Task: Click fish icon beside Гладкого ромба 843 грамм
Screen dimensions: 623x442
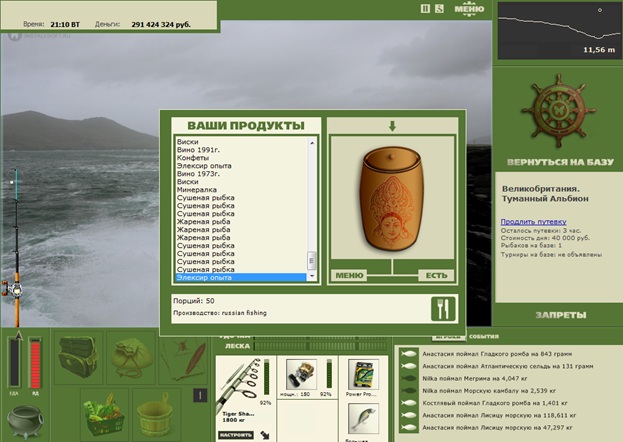Action: [x=408, y=354]
